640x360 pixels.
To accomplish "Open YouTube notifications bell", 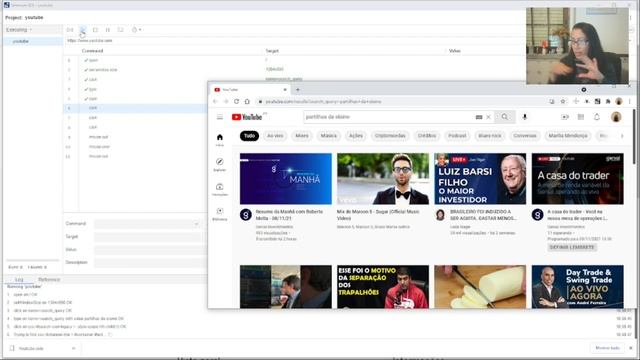I will tap(597, 117).
